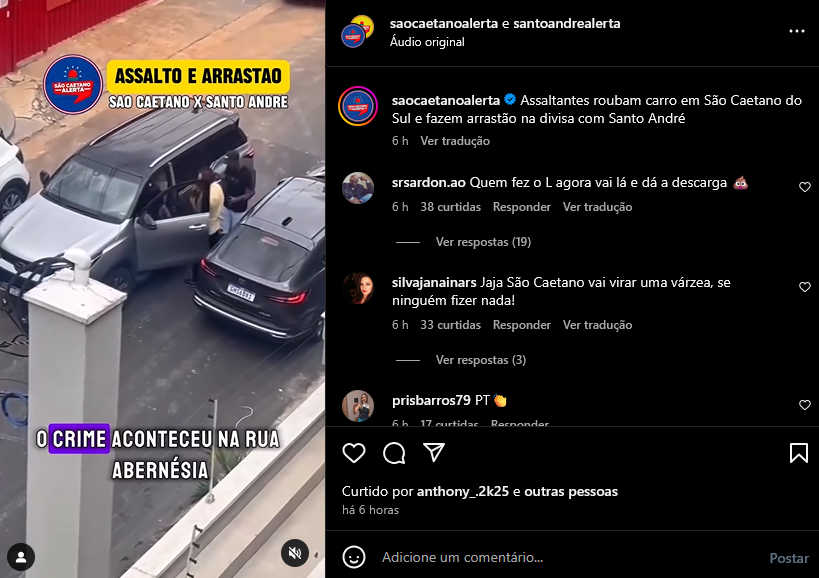
Task: Open the comment bubble icon
Action: click(x=394, y=453)
